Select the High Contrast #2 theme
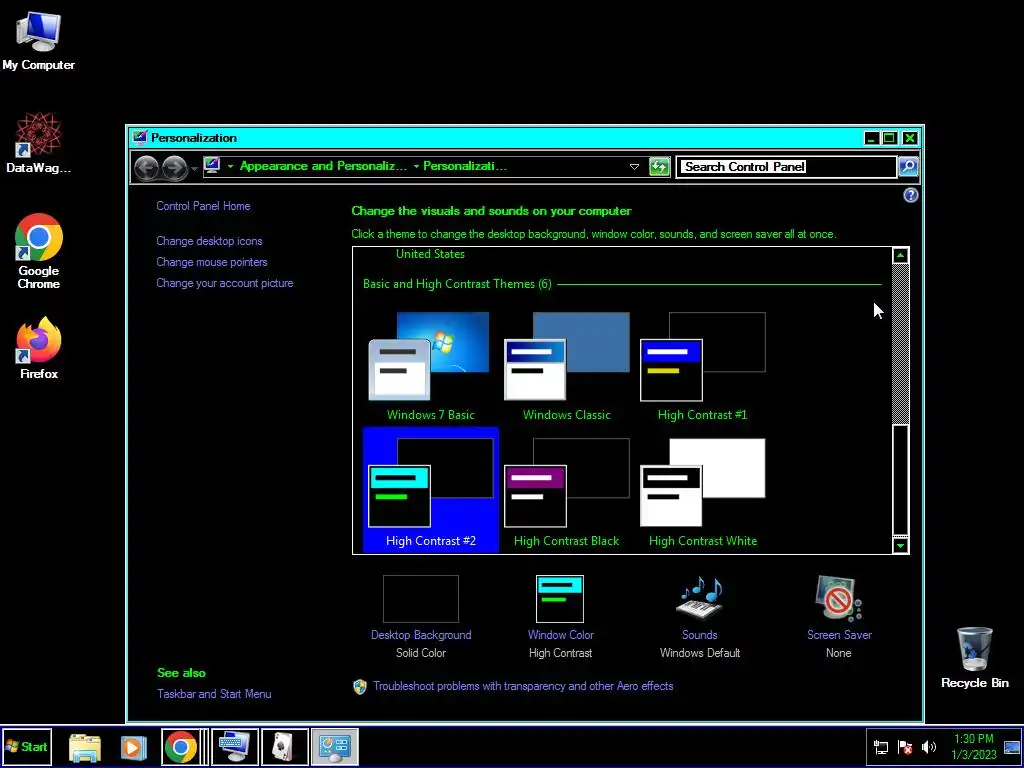 [x=430, y=490]
